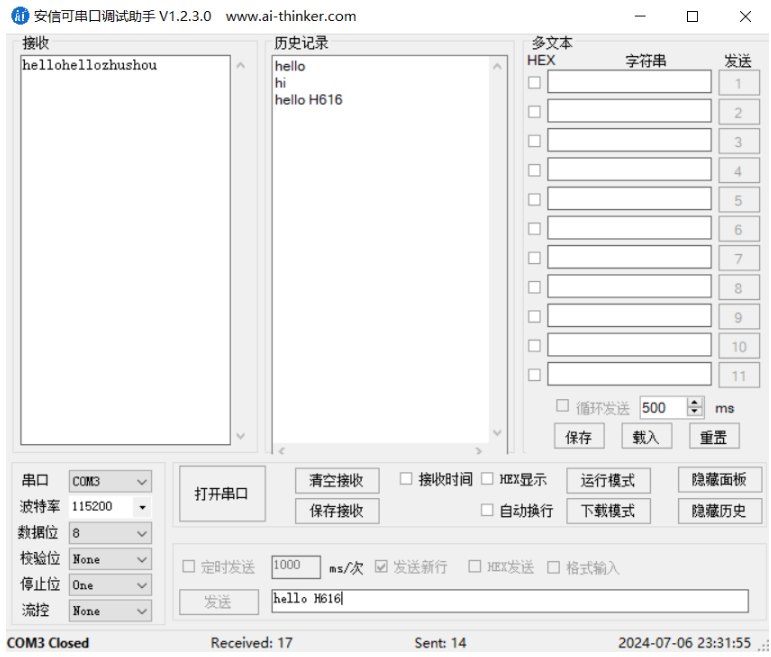Select hello H616 history entry
Screen dimensions: 771x657
click(x=308, y=100)
